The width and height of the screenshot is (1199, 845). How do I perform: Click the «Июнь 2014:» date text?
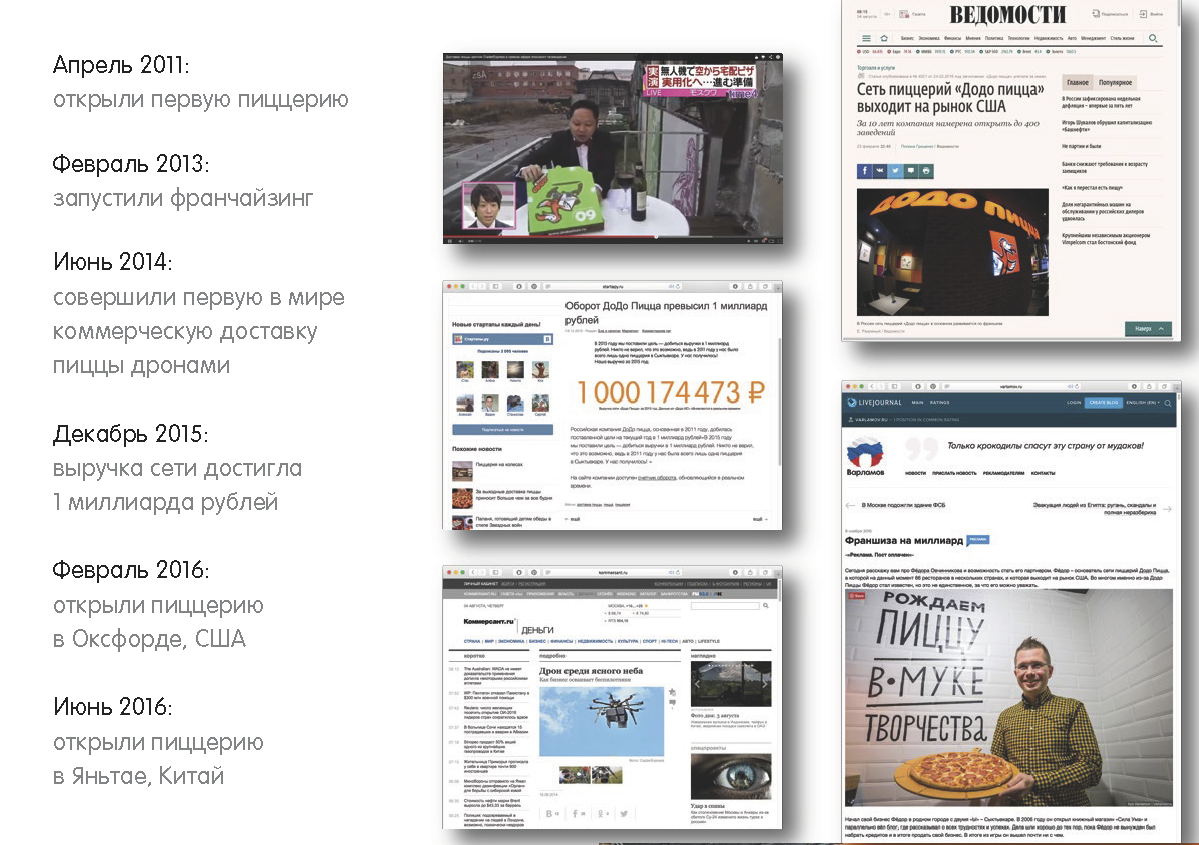(112, 262)
